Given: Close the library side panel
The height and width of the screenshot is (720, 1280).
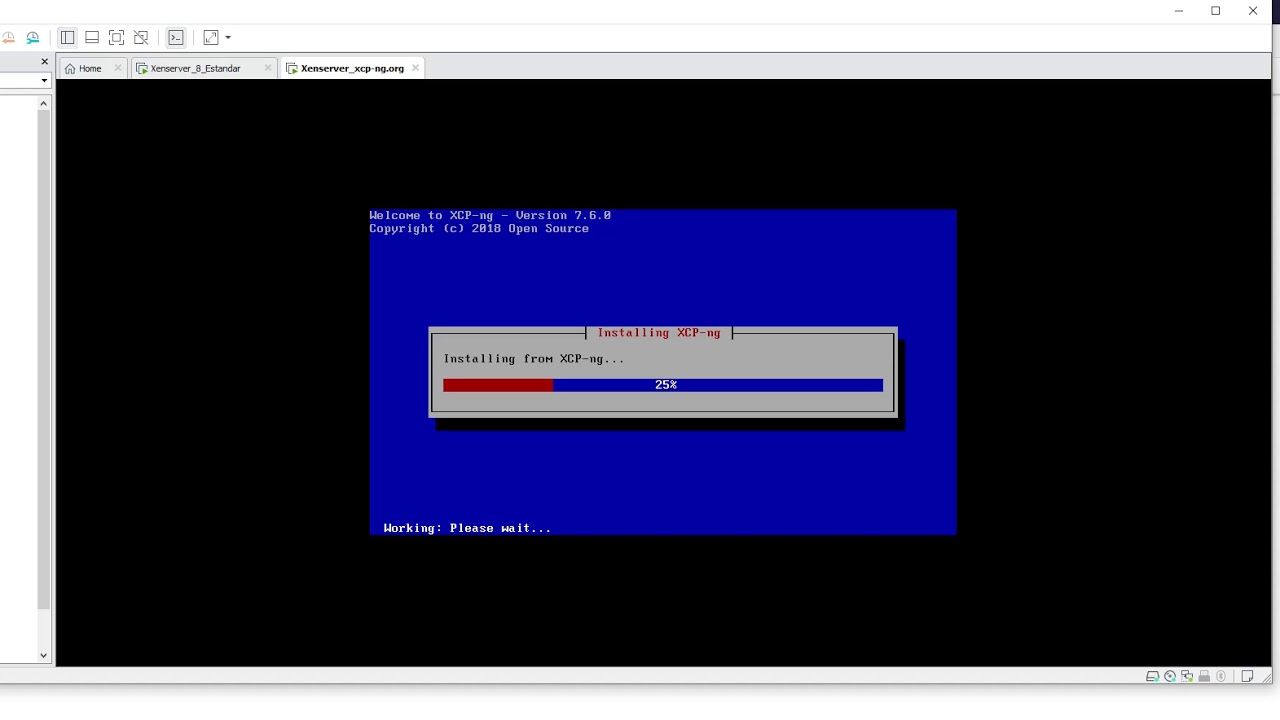Looking at the screenshot, I should (x=44, y=62).
